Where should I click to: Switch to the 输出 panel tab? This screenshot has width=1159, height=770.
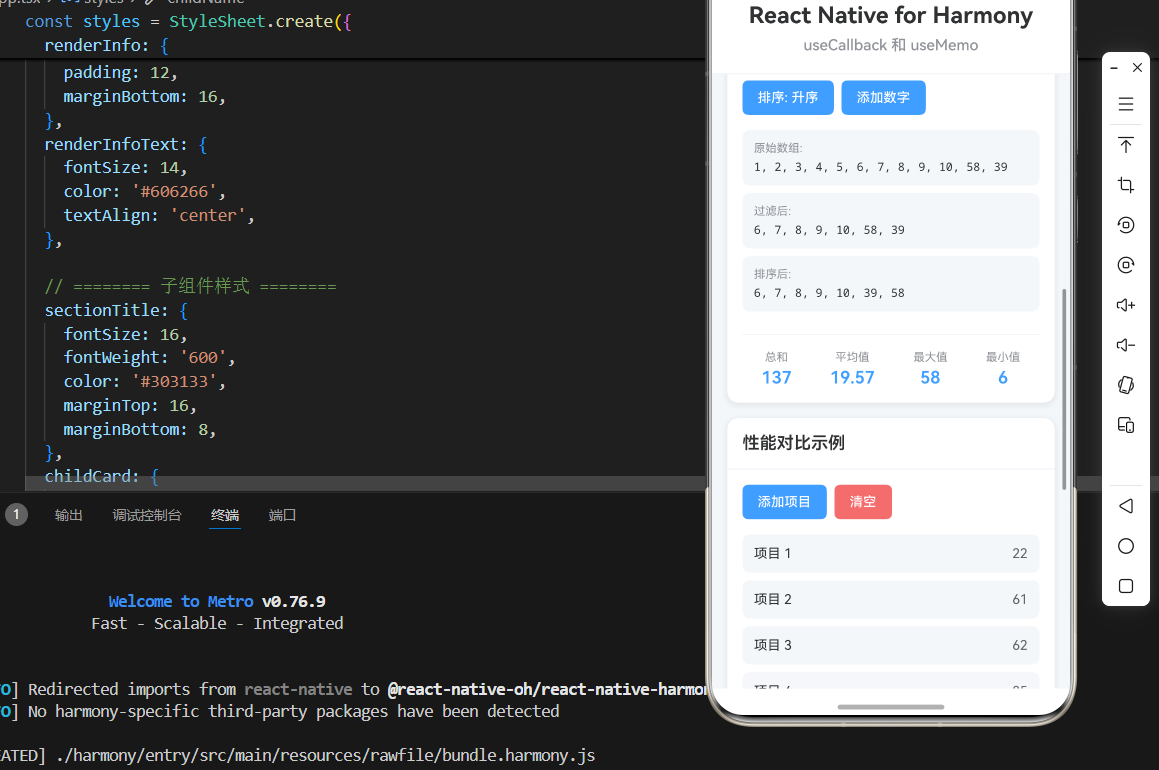click(x=68, y=515)
